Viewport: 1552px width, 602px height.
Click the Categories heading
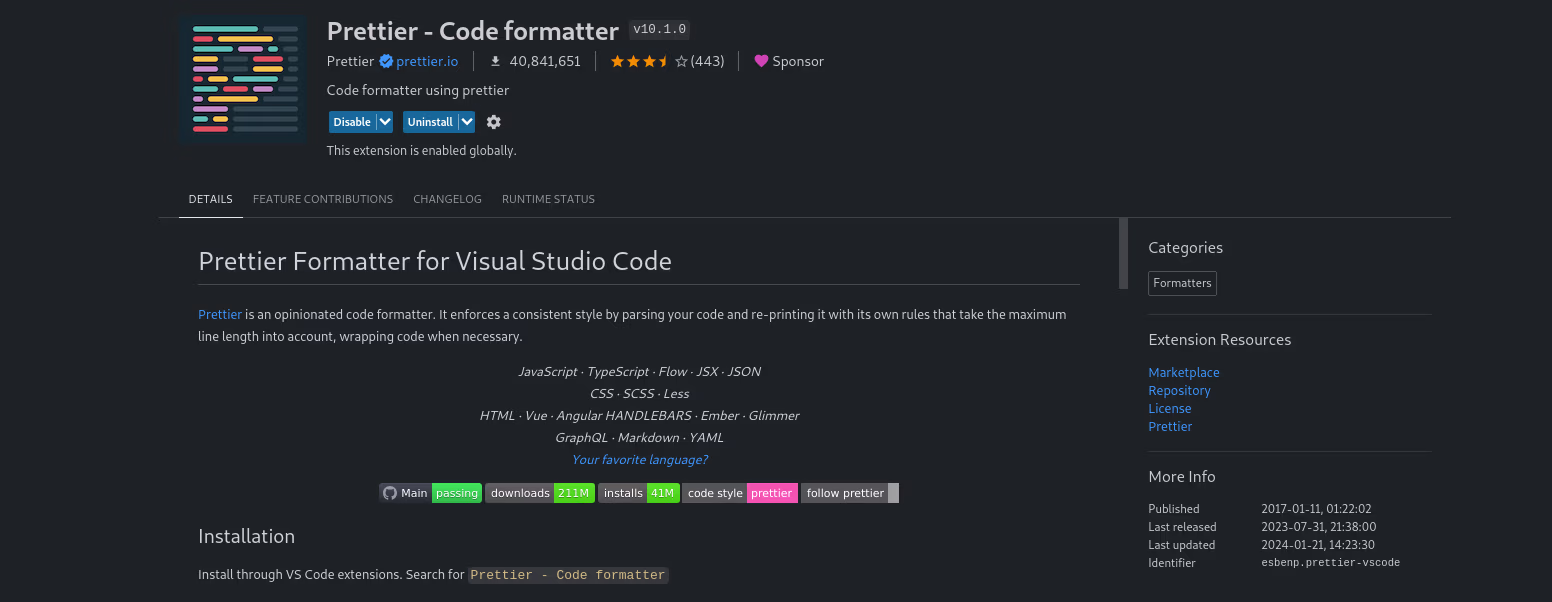click(x=1185, y=248)
